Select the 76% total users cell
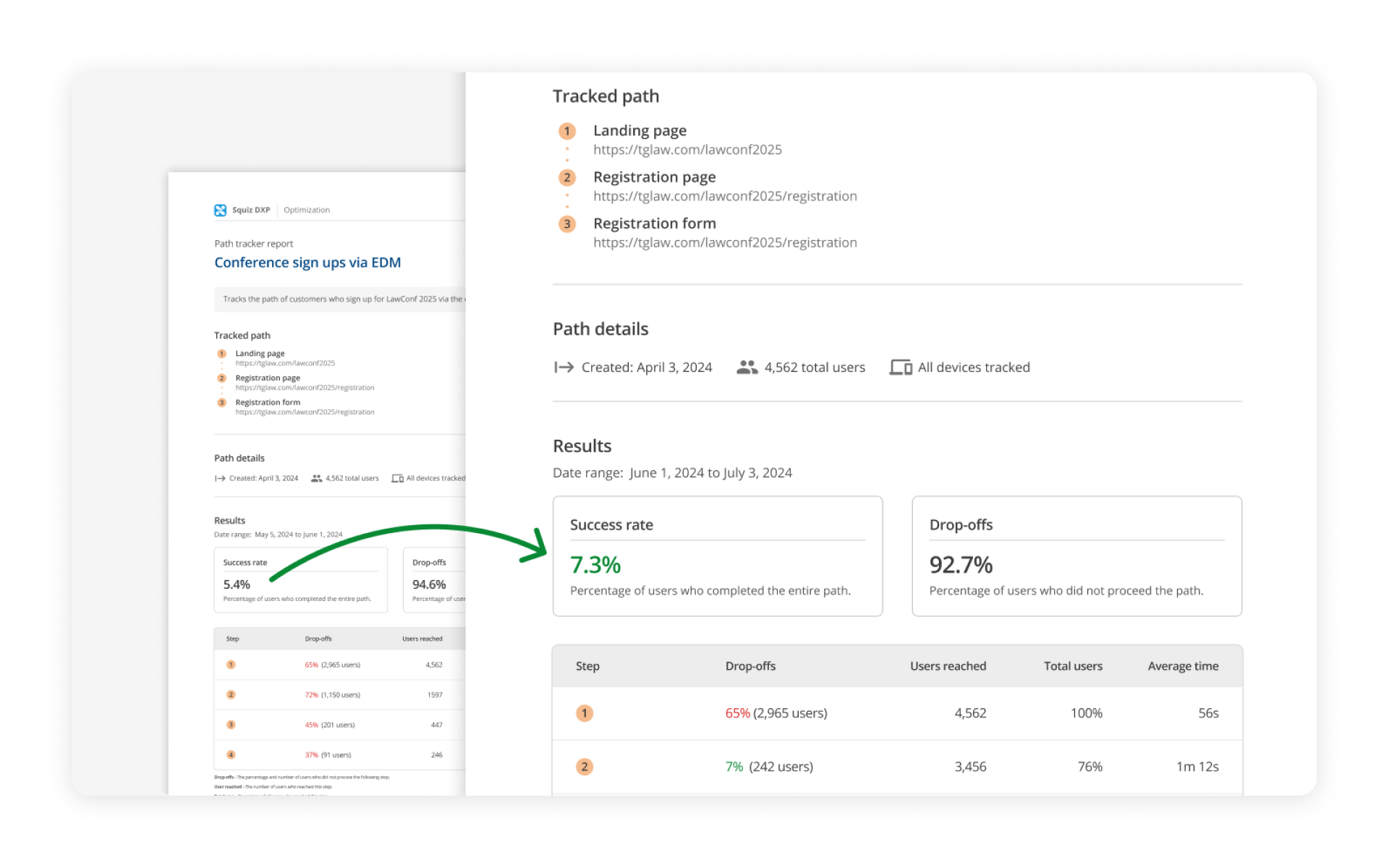 [1090, 767]
